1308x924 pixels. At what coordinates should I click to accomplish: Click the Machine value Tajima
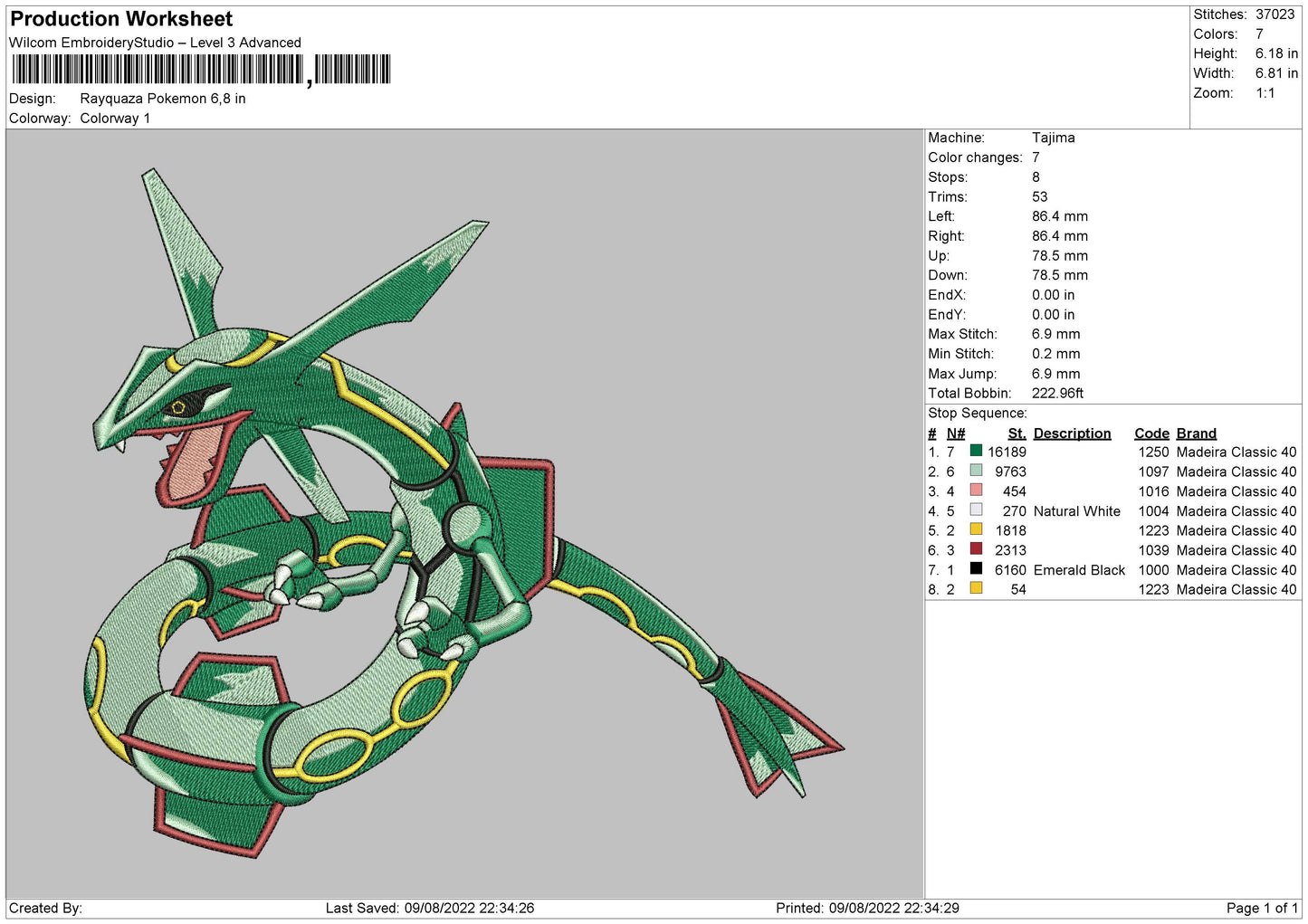tap(1054, 138)
